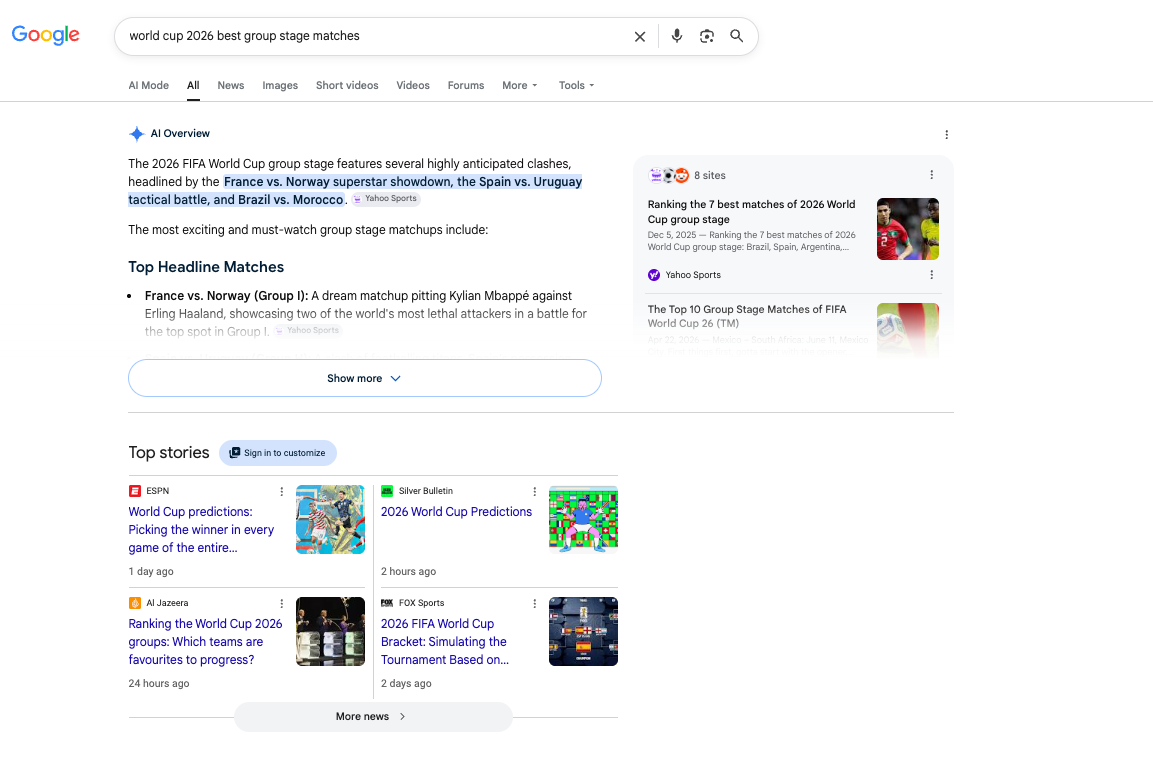Image resolution: width=1153 pixels, height=764 pixels.
Task: Click the AI Overview sparkle icon
Action: click(x=137, y=134)
